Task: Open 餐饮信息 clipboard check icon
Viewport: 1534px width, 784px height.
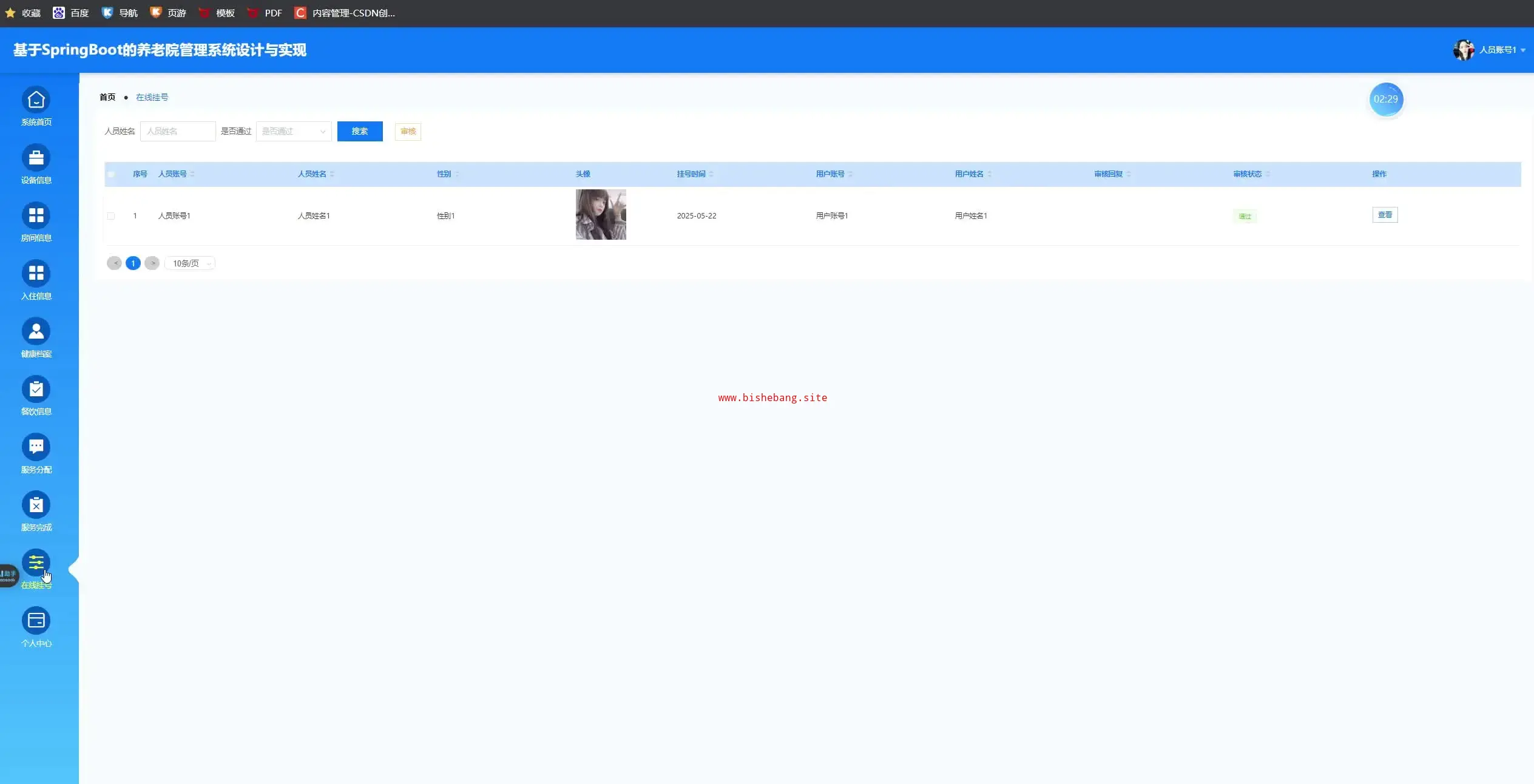Action: coord(36,389)
